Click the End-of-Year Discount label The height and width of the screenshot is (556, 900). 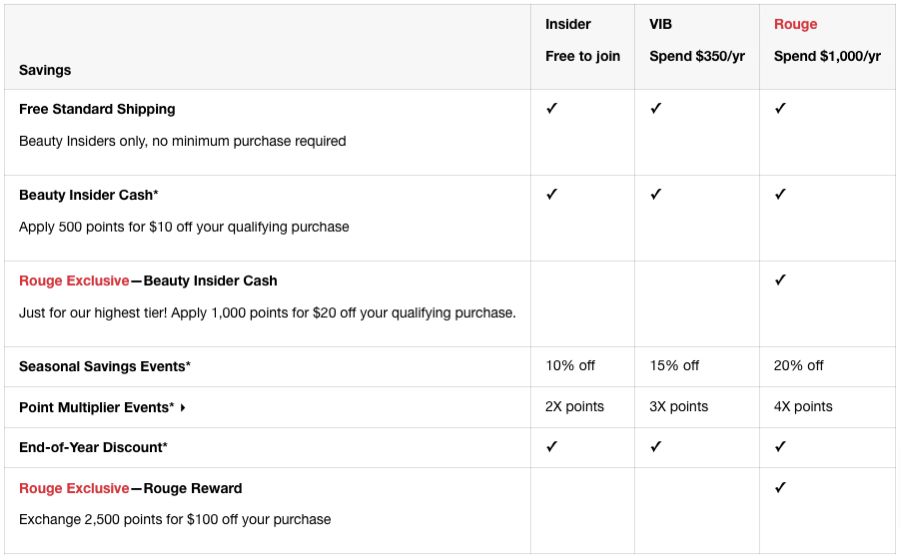[93, 448]
